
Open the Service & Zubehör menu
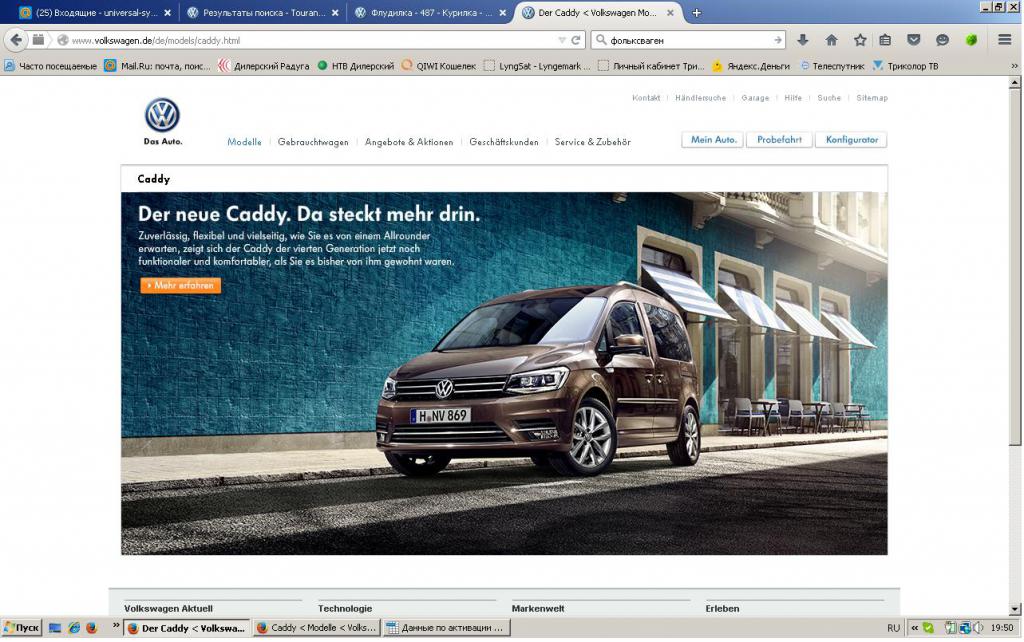click(x=592, y=142)
